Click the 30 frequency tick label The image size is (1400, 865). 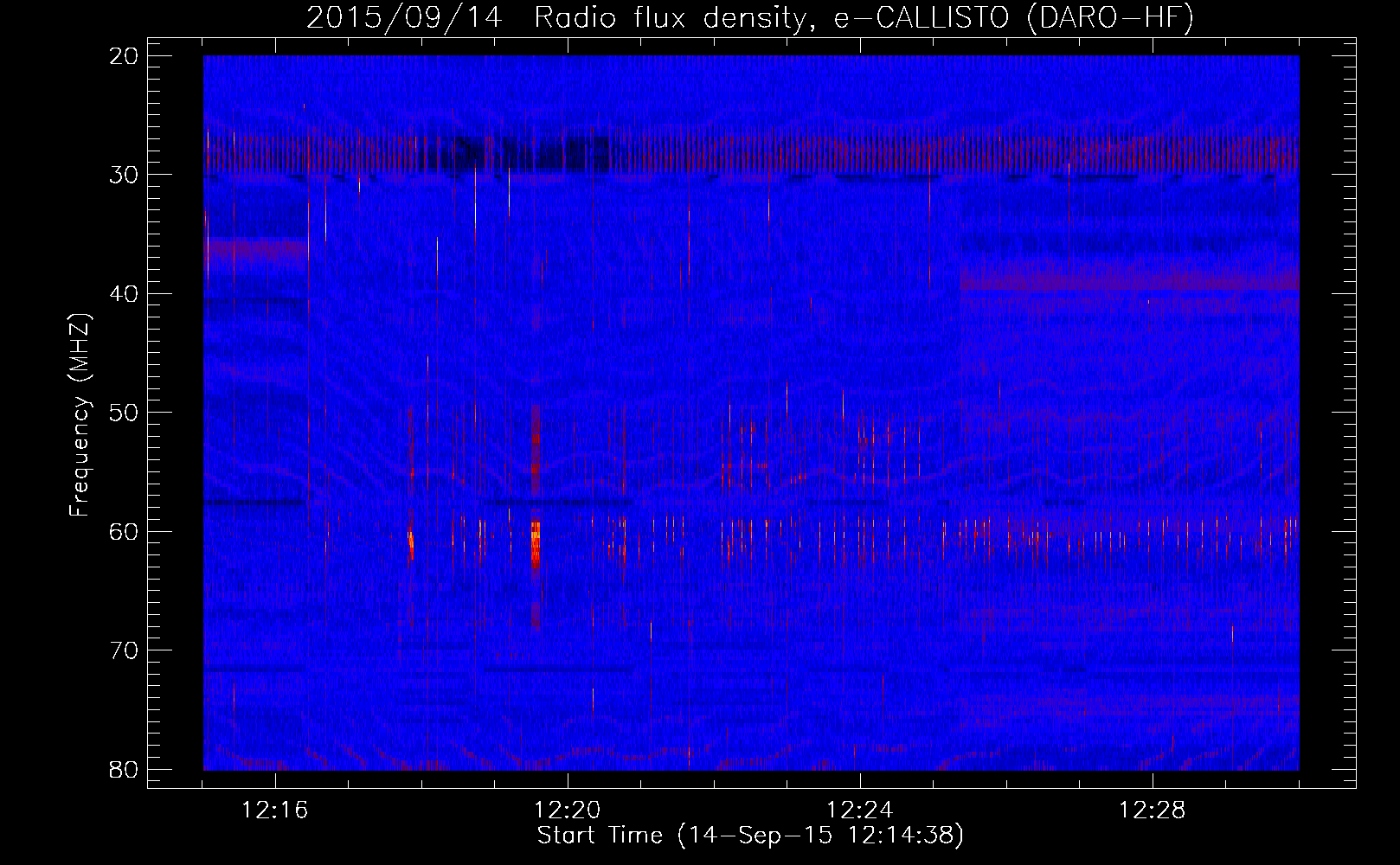click(x=125, y=175)
